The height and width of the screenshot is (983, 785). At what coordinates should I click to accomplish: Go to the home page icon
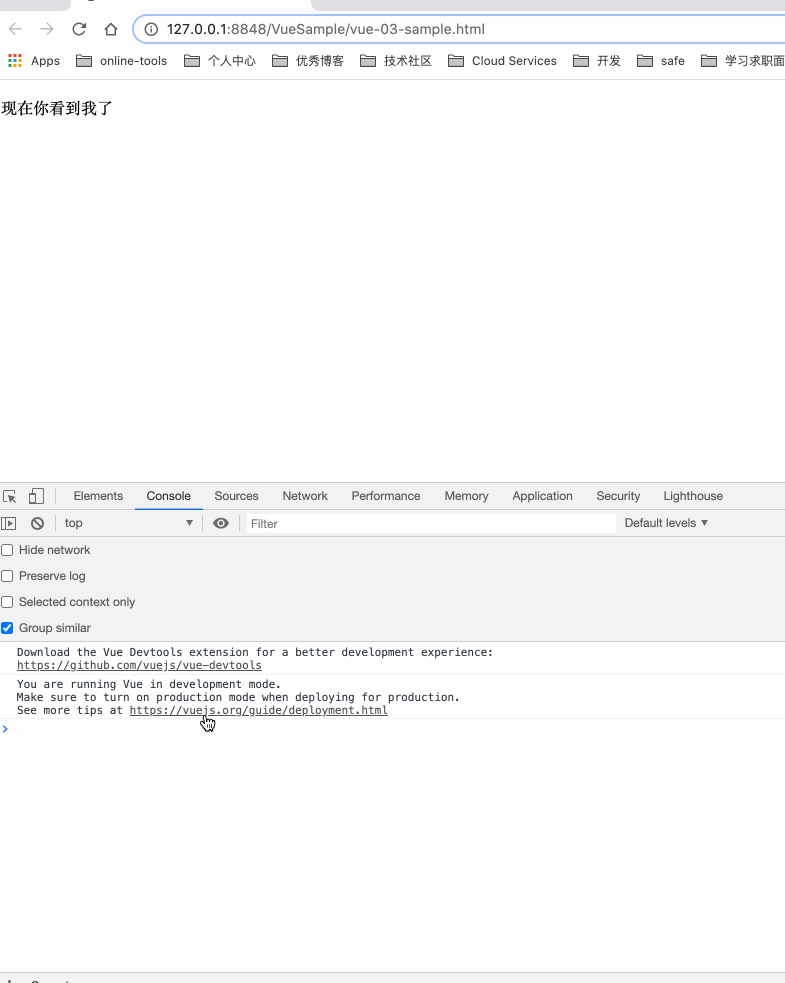pyautogui.click(x=111, y=29)
